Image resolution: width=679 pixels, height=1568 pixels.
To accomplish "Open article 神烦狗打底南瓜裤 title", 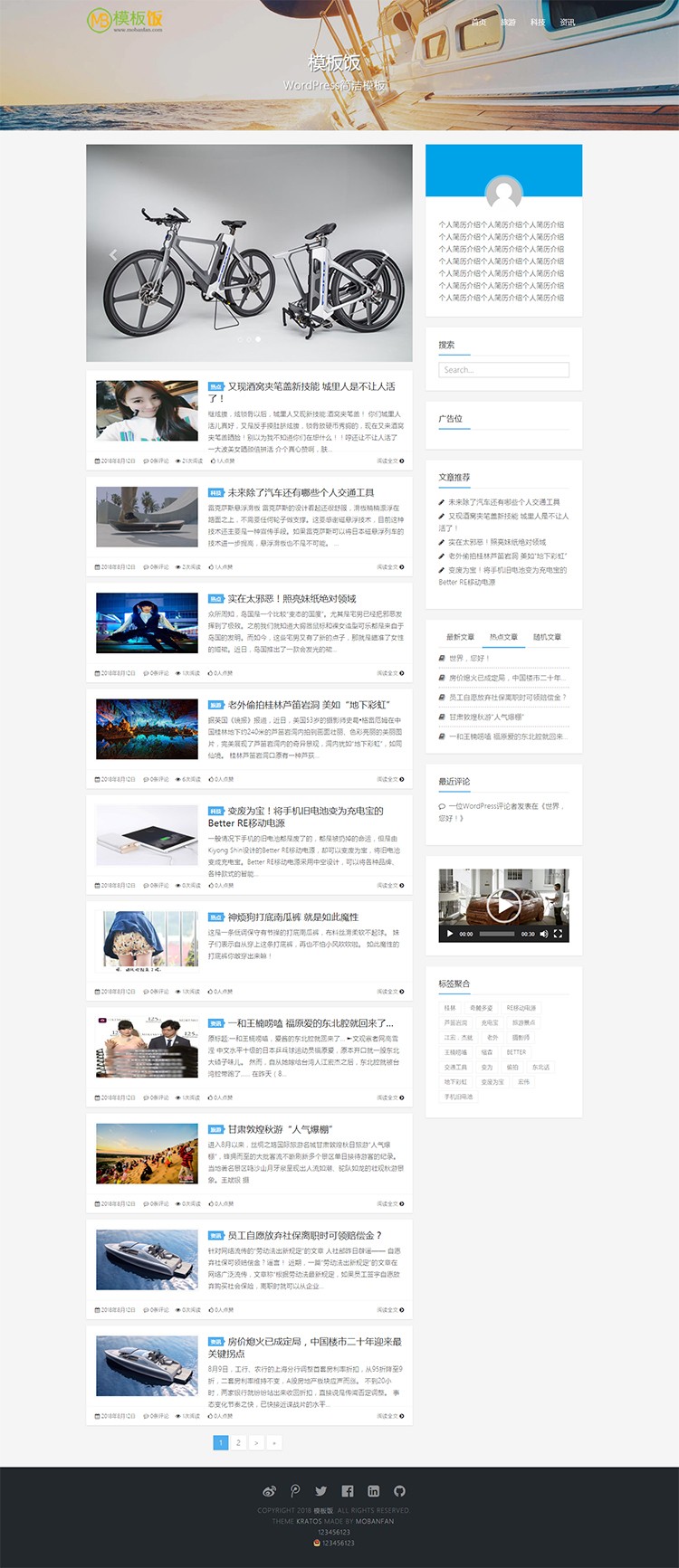I will 292,917.
